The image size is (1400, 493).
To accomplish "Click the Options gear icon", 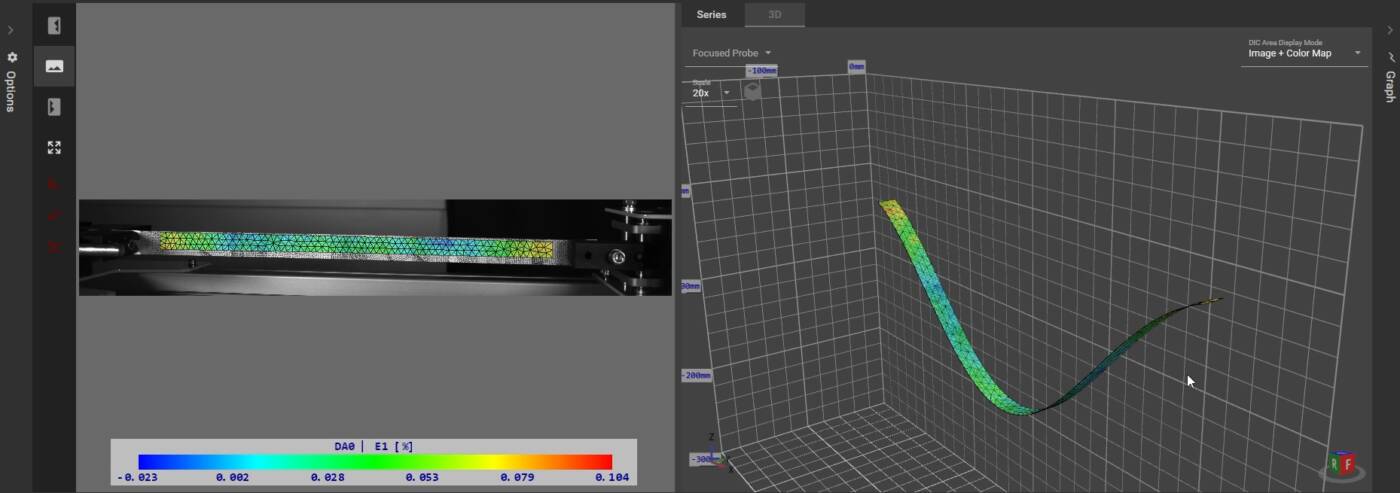I will click(x=12, y=58).
